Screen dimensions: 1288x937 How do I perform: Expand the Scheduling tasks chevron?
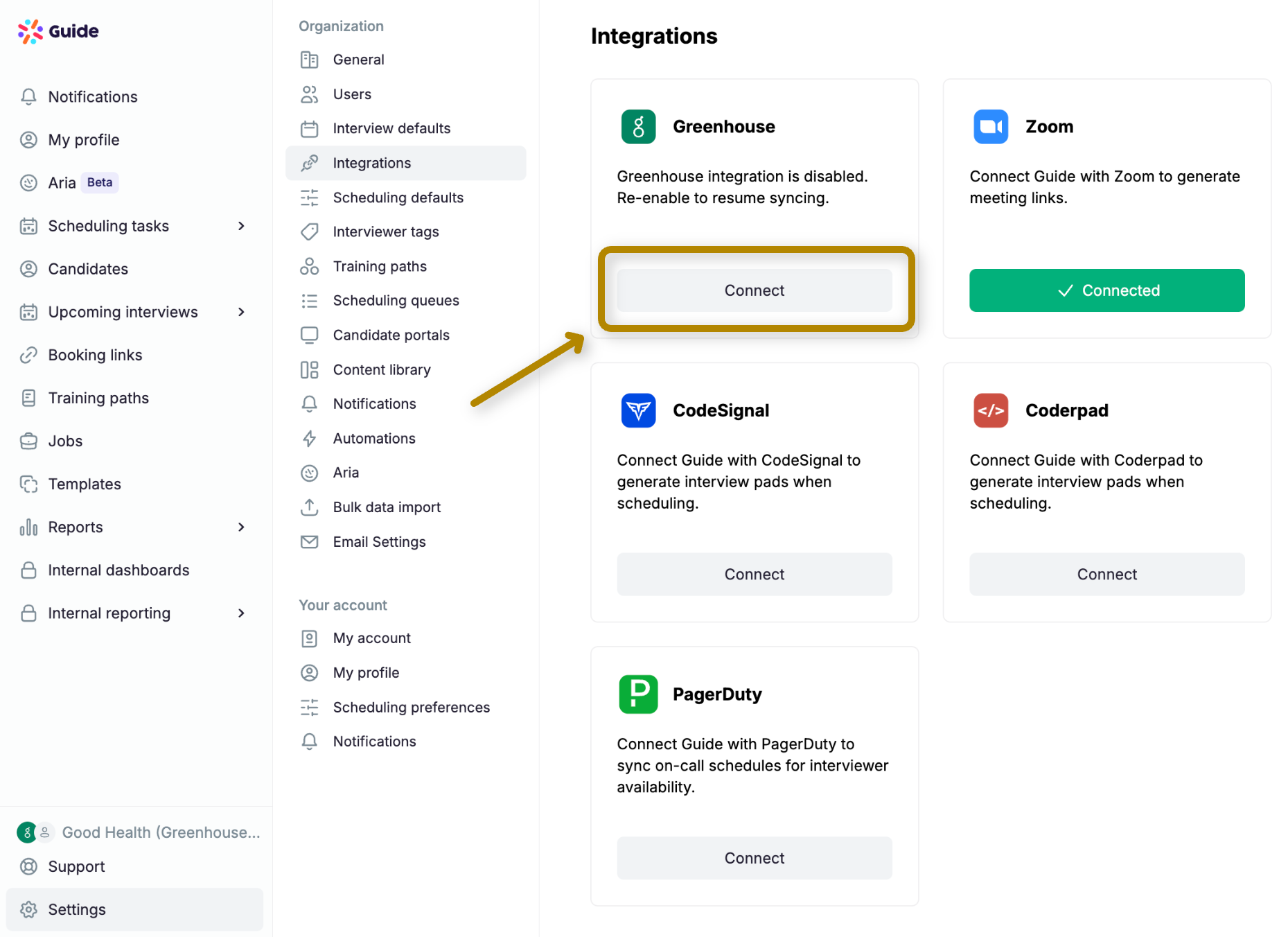click(x=241, y=226)
